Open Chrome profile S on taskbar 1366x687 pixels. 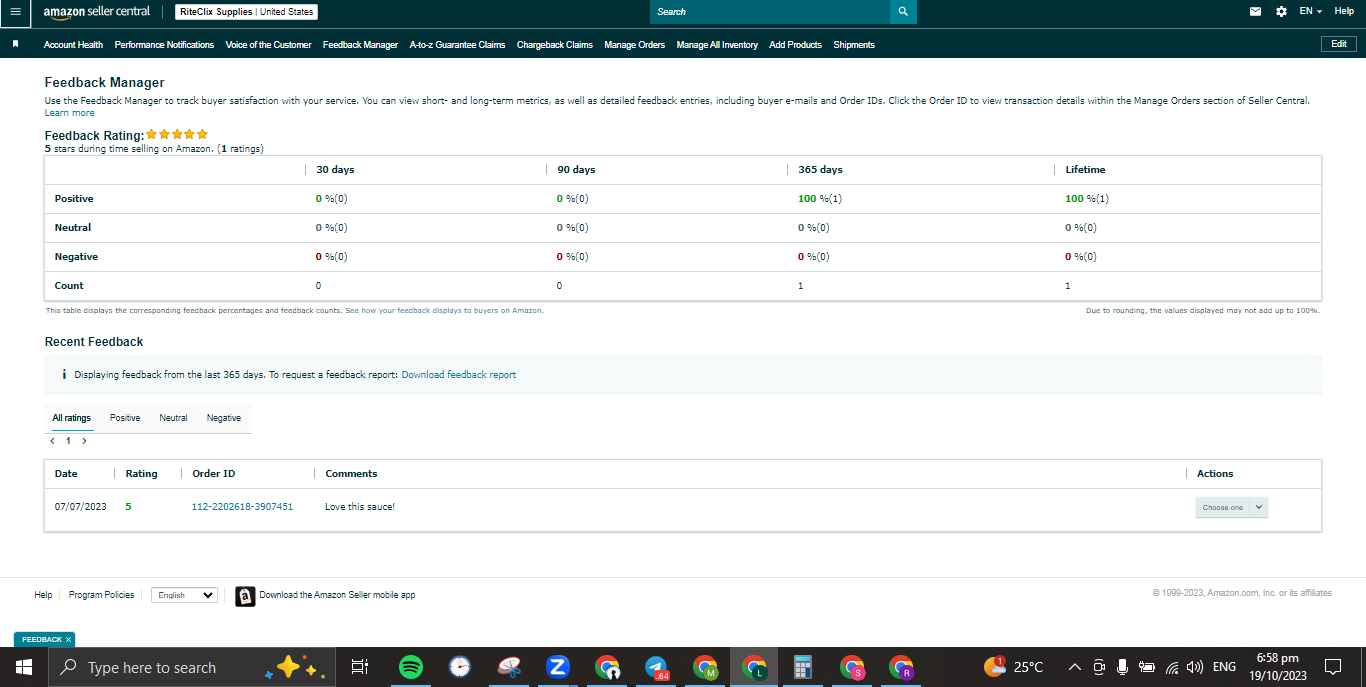pos(852,667)
